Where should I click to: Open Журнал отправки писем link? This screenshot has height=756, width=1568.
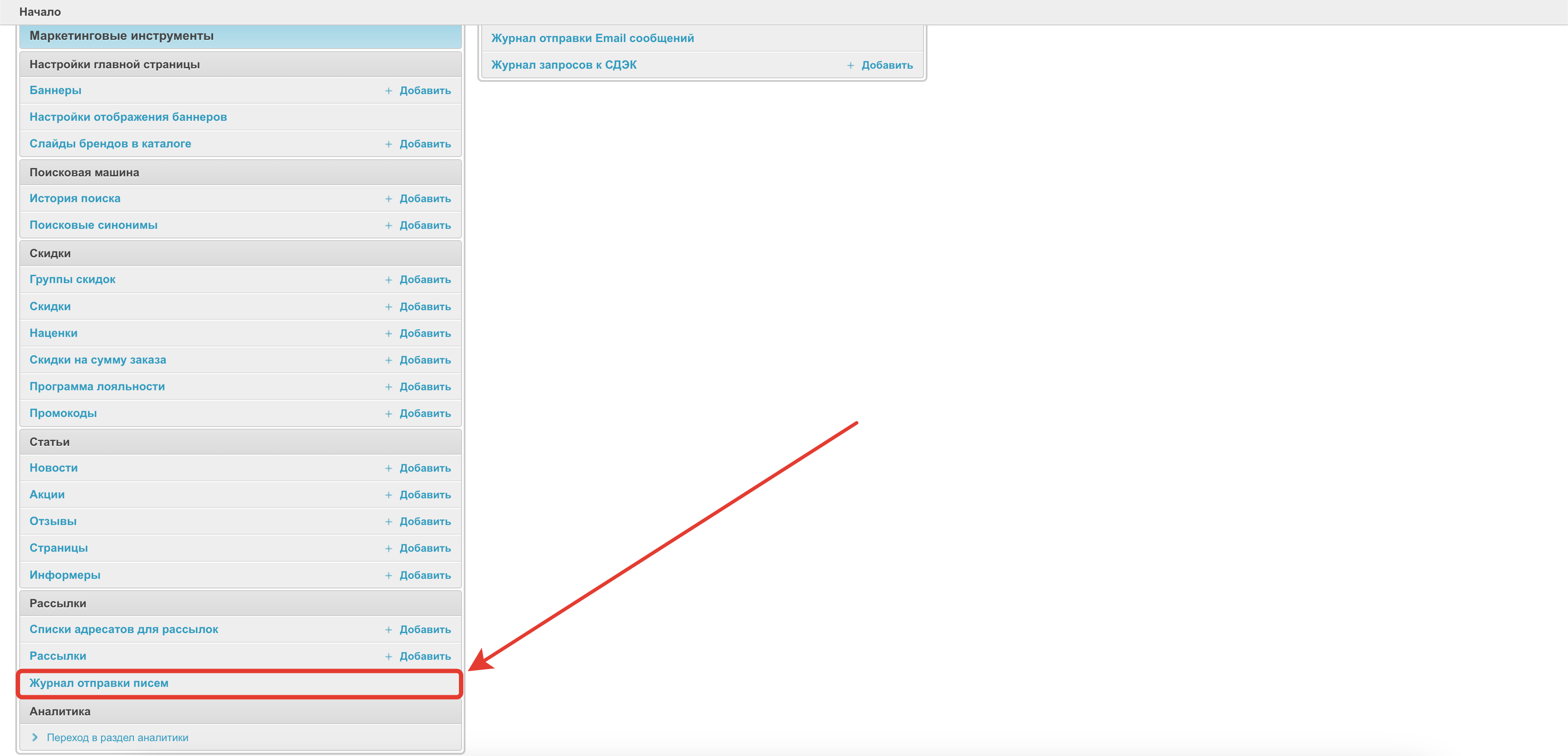tap(98, 683)
